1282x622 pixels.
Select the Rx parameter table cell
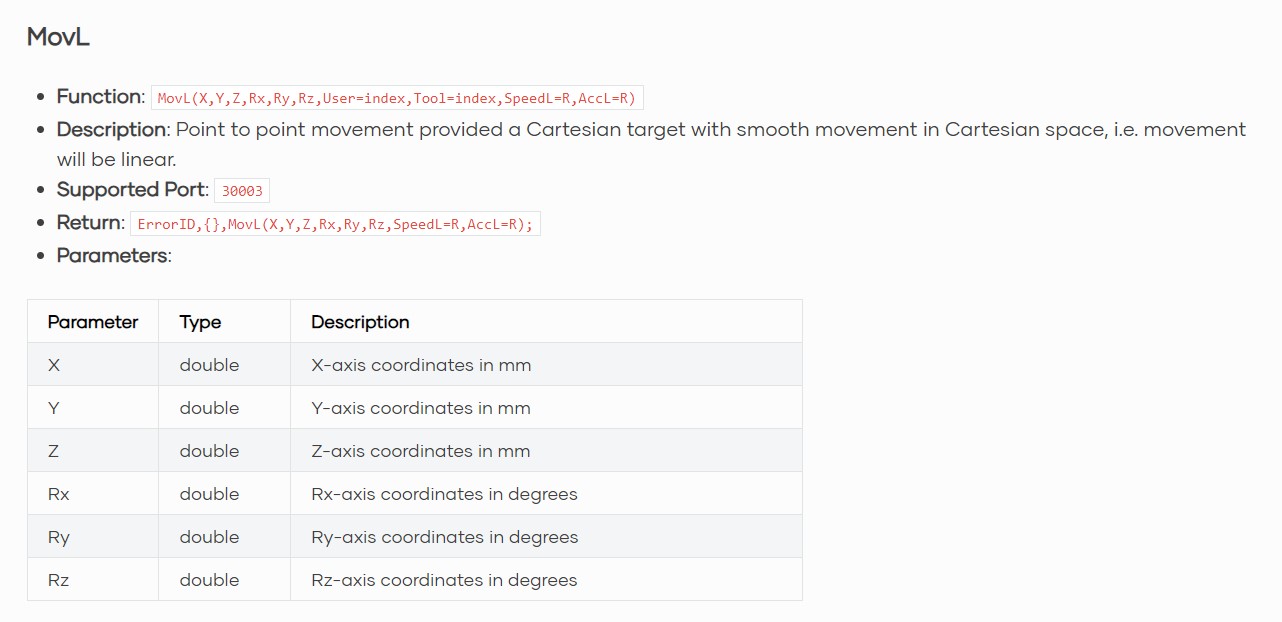pyautogui.click(x=59, y=494)
